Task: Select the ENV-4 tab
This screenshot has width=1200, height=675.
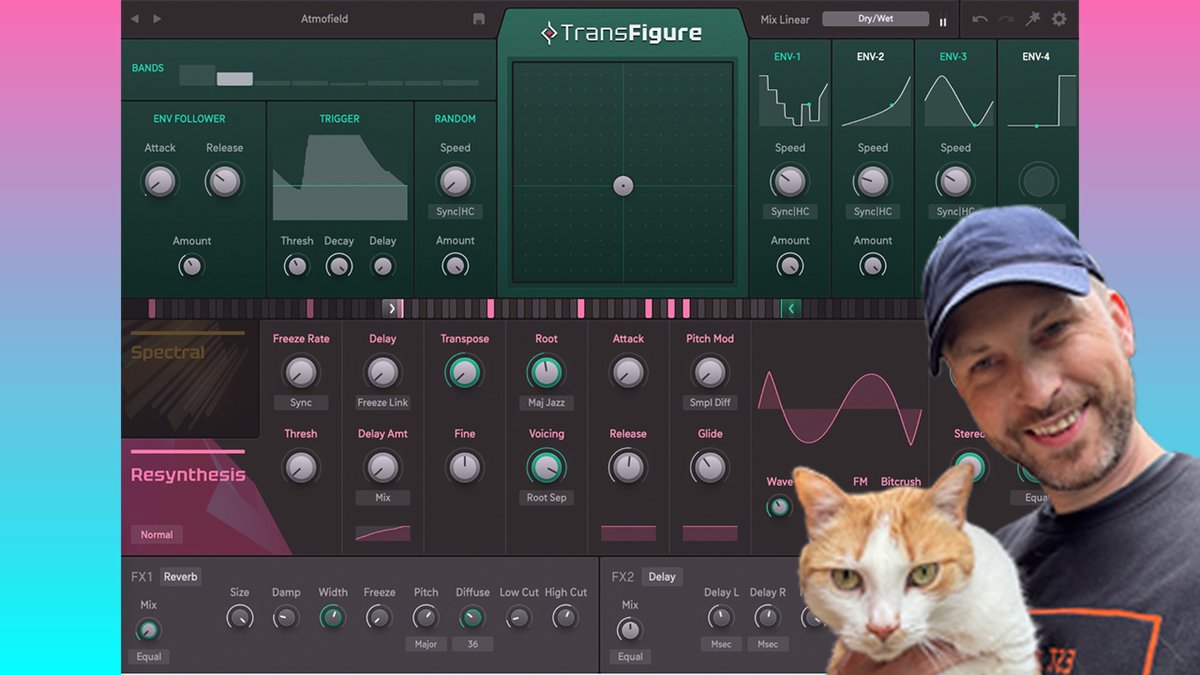Action: point(1036,57)
